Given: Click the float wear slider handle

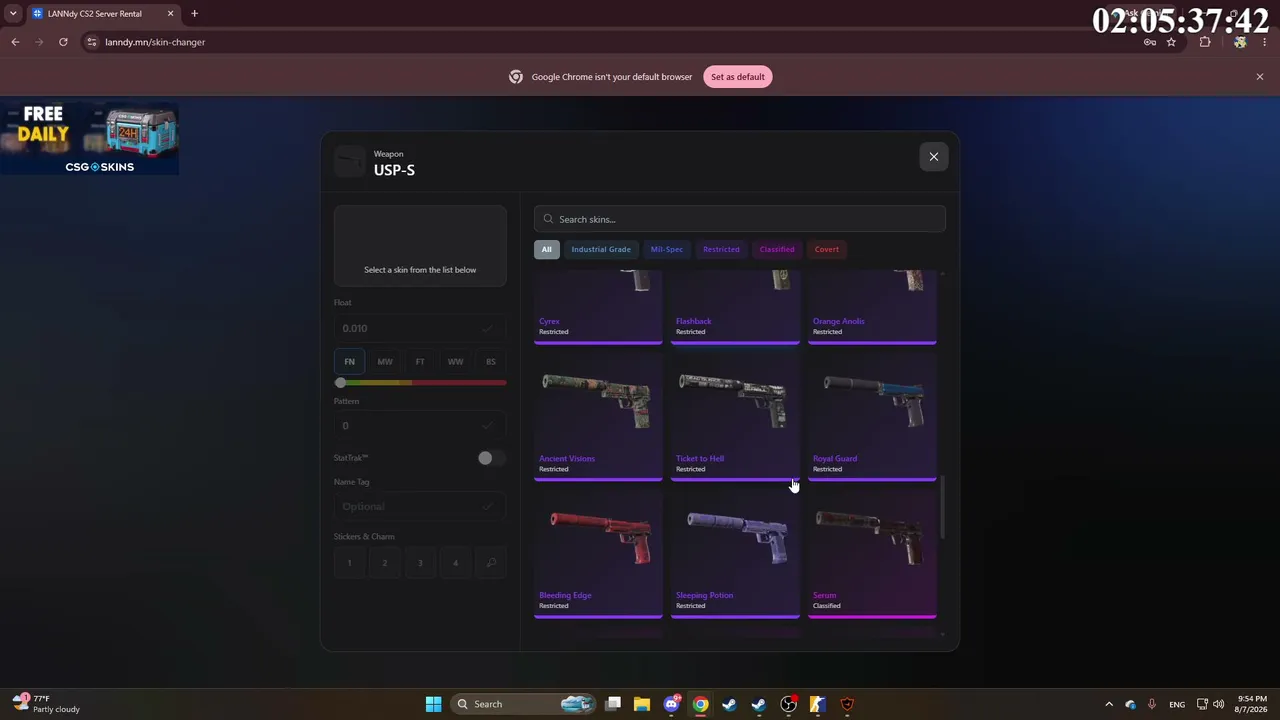Looking at the screenshot, I should 340,383.
